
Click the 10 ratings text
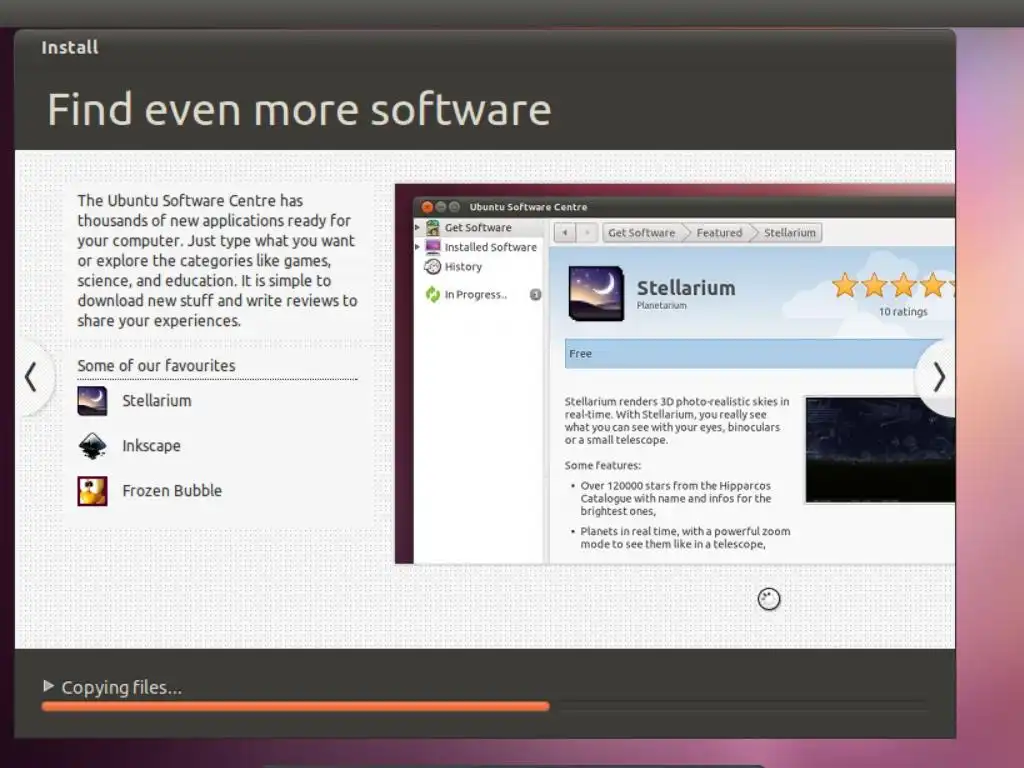point(903,312)
